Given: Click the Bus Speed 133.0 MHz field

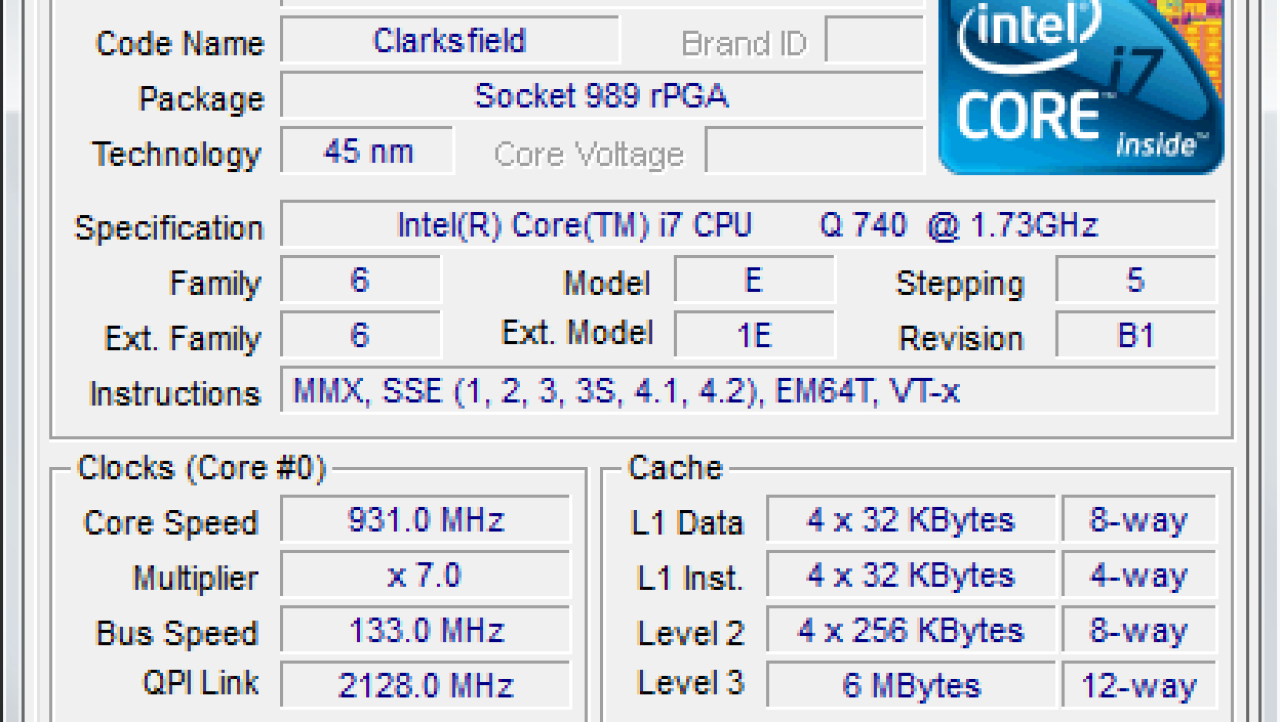Looking at the screenshot, I should click(425, 632).
